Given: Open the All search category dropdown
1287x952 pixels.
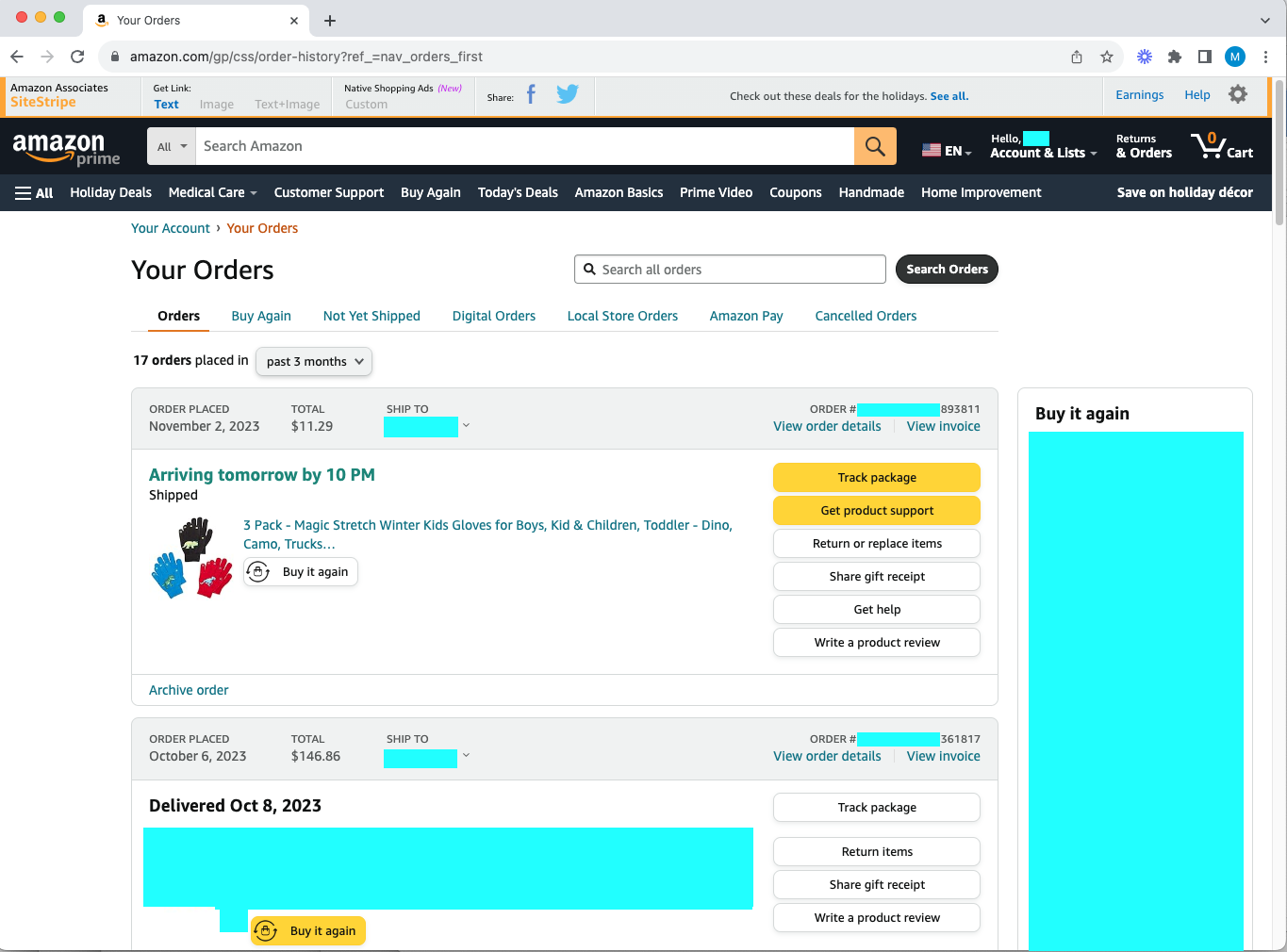Looking at the screenshot, I should click(172, 146).
